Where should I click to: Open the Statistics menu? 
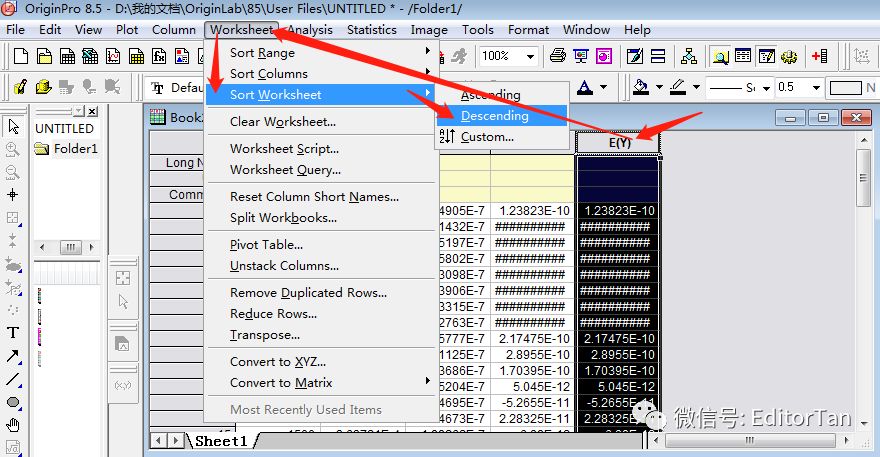tap(372, 30)
